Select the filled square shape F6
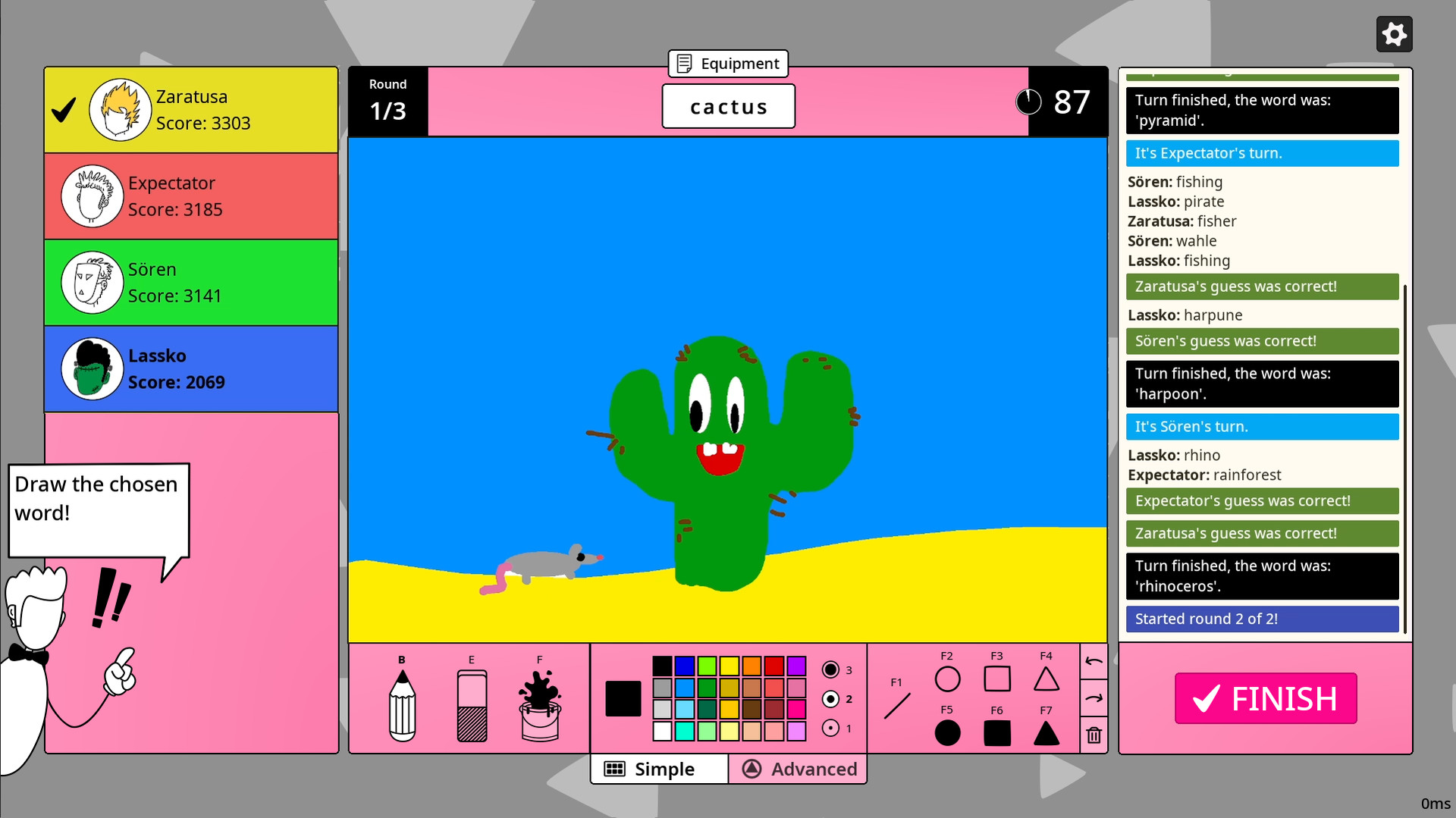 pos(996,733)
